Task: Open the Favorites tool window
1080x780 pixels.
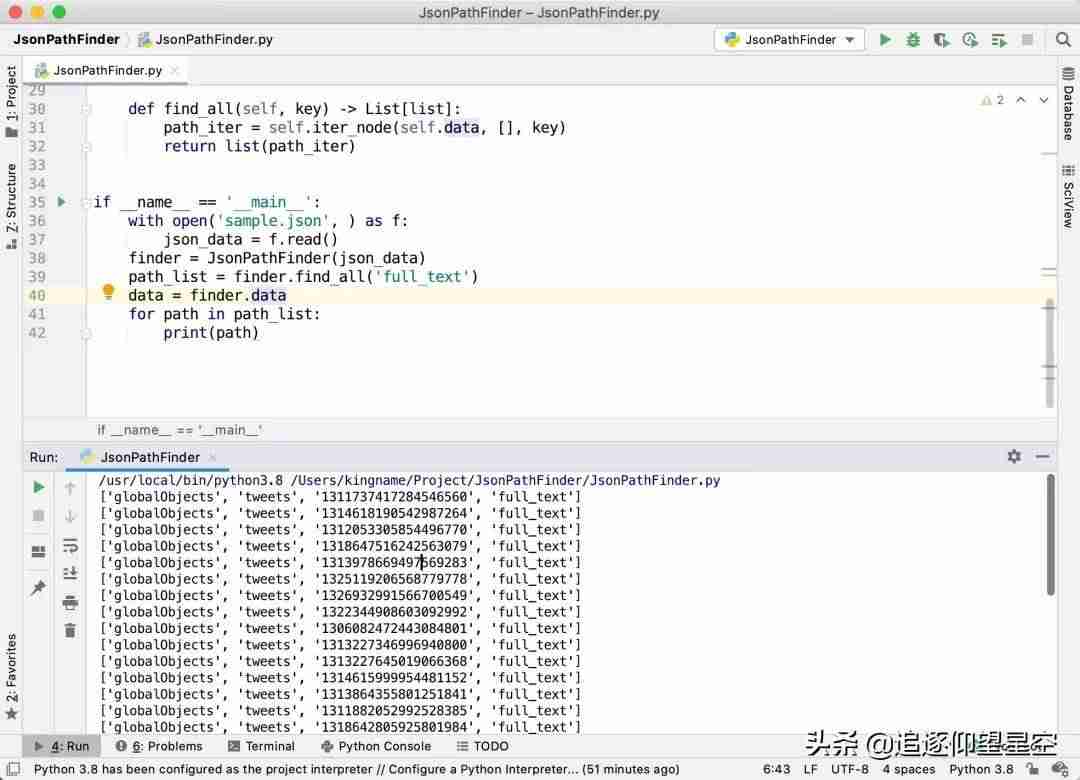Action: pyautogui.click(x=11, y=676)
